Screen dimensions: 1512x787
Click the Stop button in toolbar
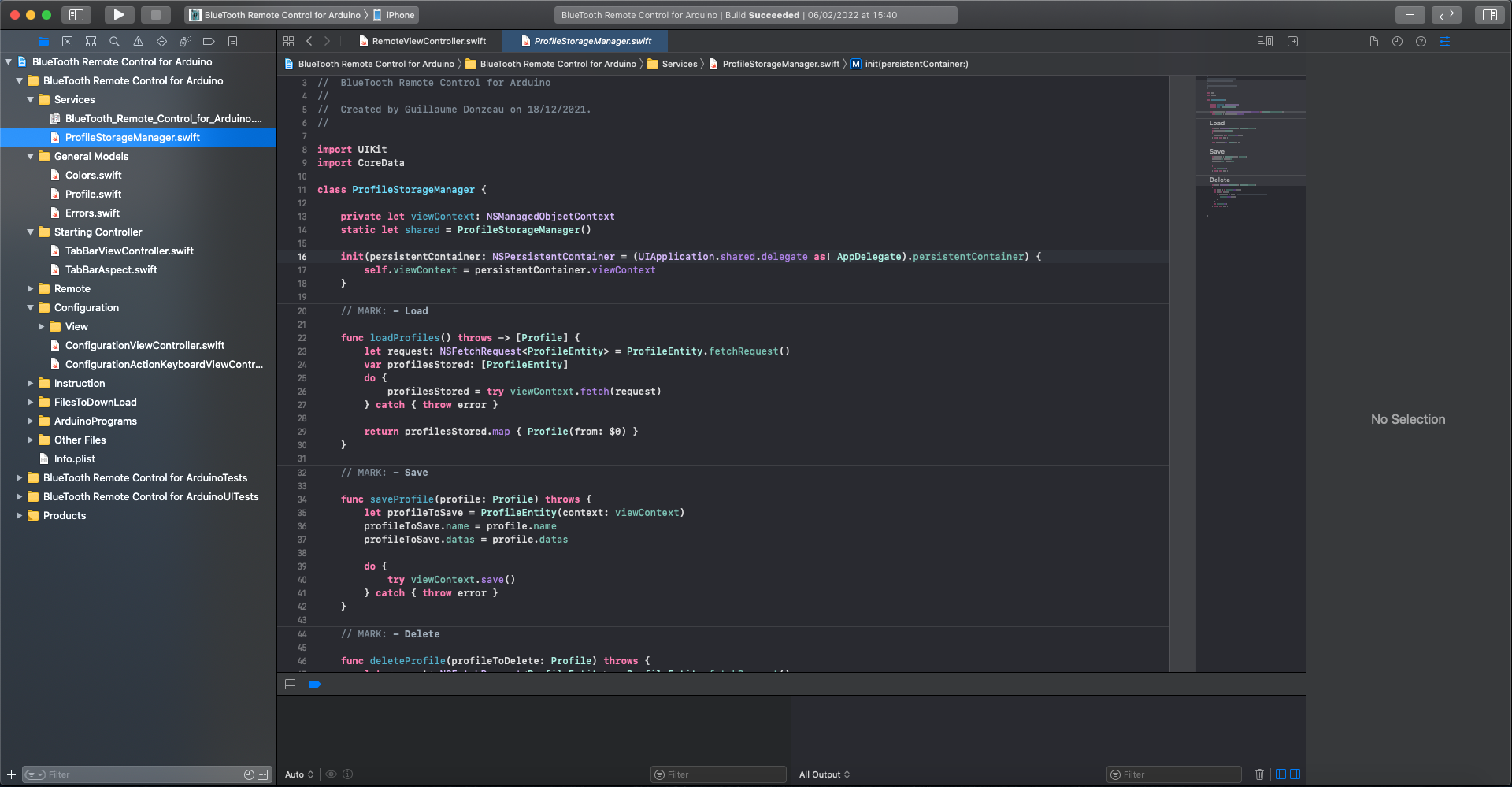[156, 14]
